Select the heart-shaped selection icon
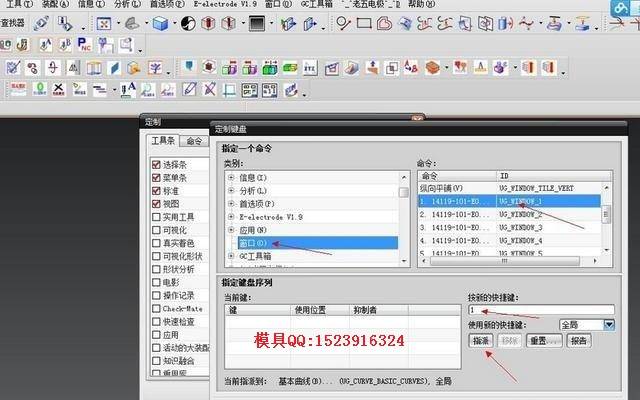 tap(384, 23)
